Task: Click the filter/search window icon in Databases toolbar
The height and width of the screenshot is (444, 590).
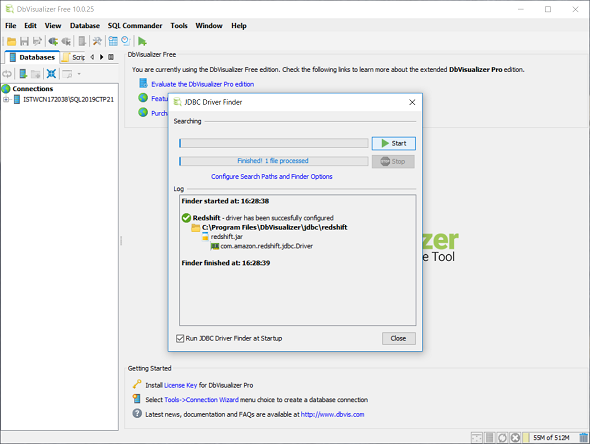Action: click(67, 74)
